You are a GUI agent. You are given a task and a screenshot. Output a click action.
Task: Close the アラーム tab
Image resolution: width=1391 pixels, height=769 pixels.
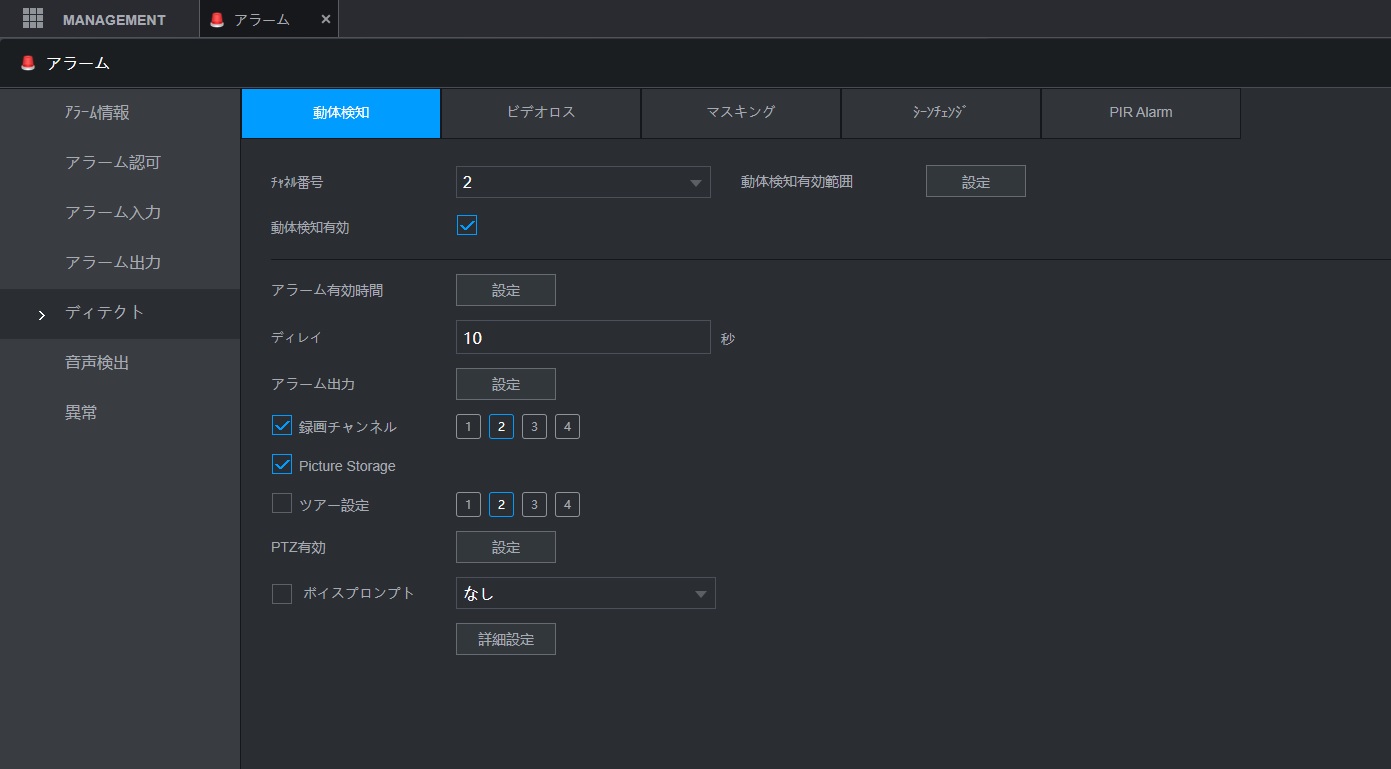325,19
